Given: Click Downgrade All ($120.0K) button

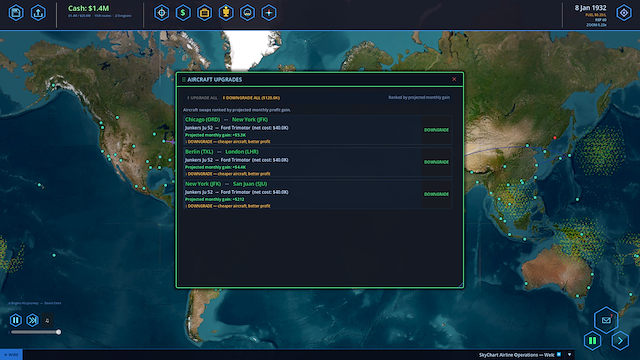Looking at the screenshot, I should [251, 98].
